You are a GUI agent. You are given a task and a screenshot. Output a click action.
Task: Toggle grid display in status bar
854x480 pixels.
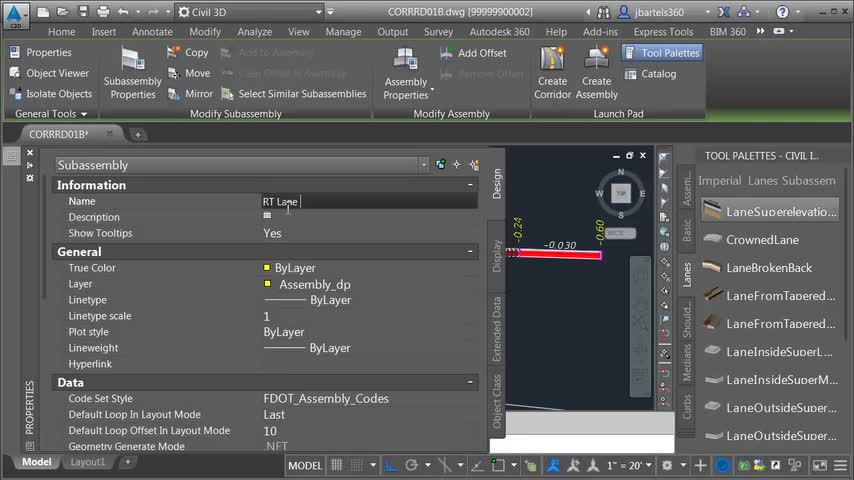point(337,465)
